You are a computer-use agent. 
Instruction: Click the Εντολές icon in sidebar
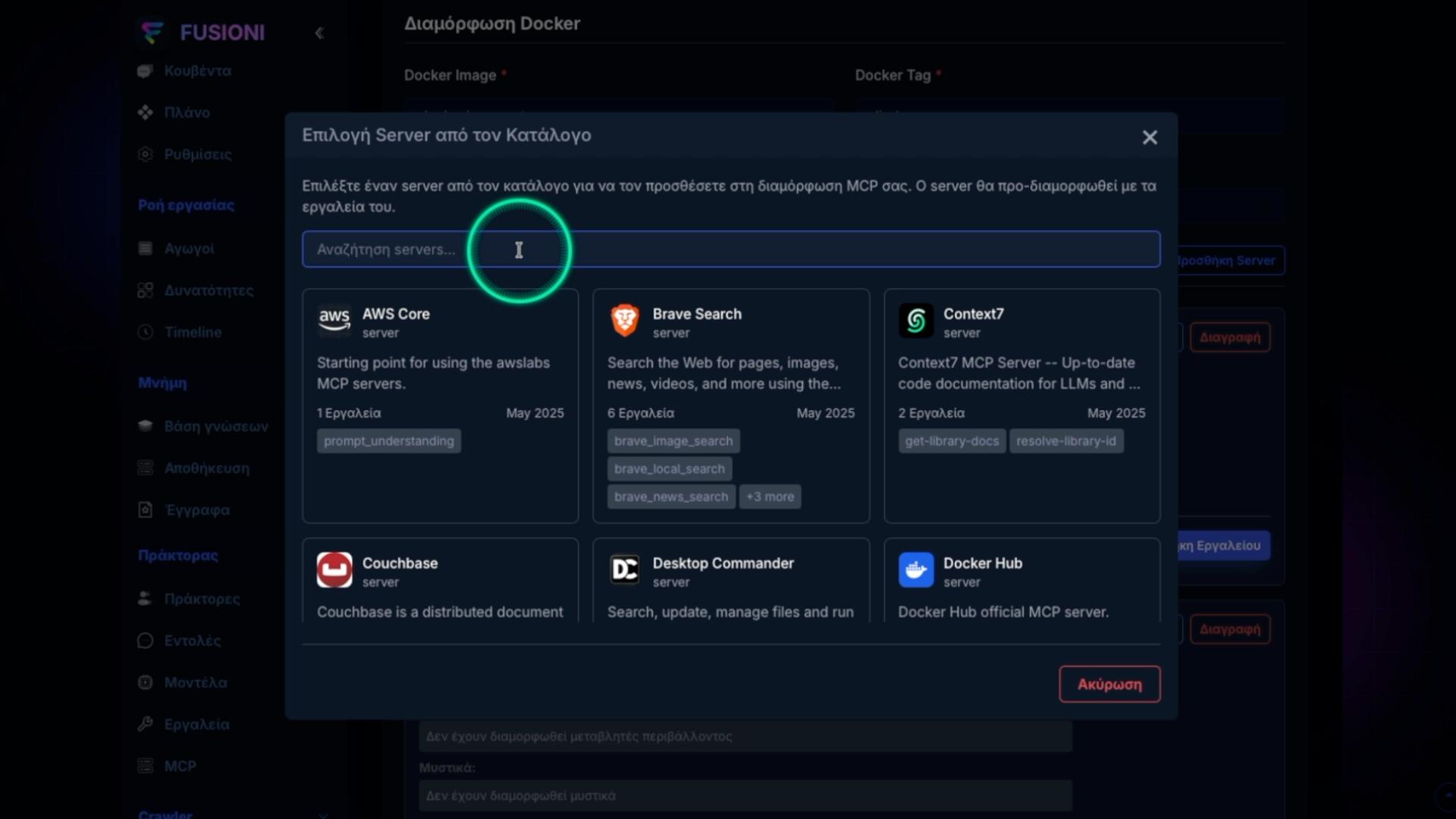point(146,640)
